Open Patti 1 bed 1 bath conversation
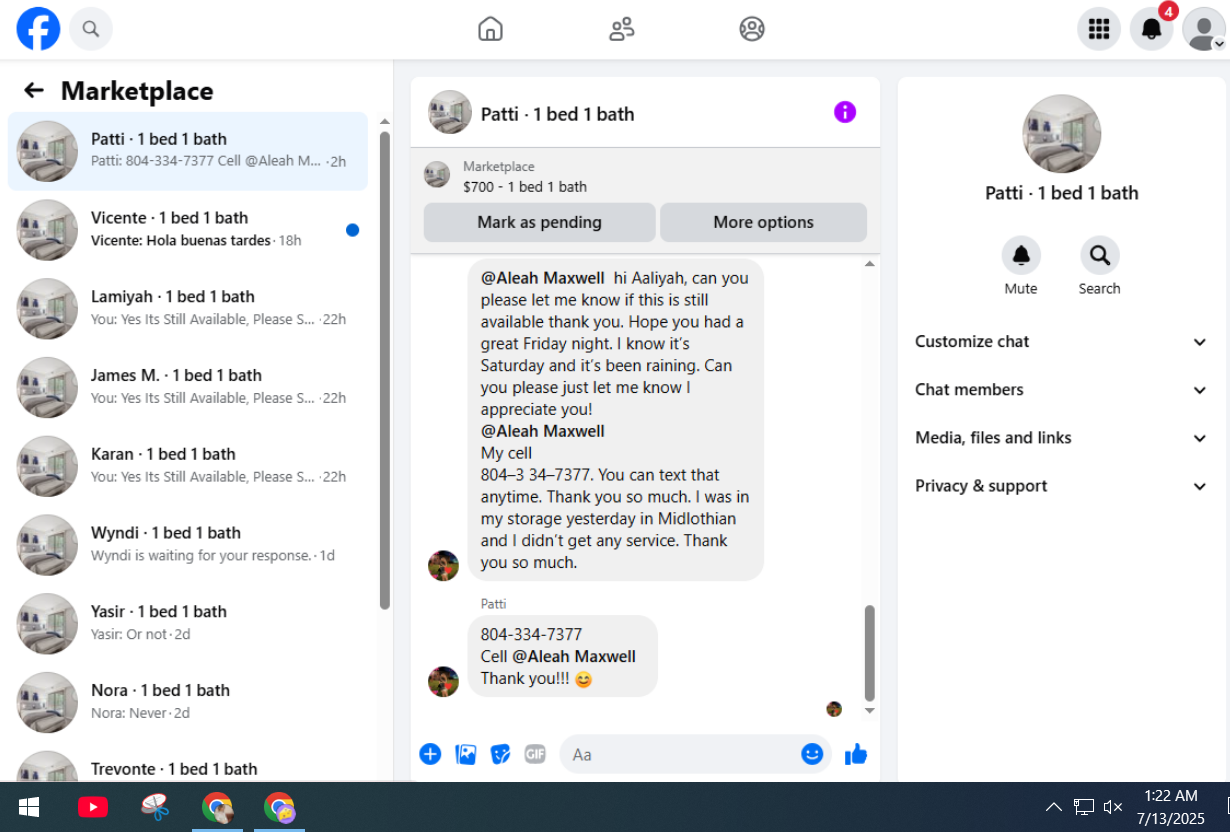Viewport: 1230px width, 832px height. click(x=188, y=151)
